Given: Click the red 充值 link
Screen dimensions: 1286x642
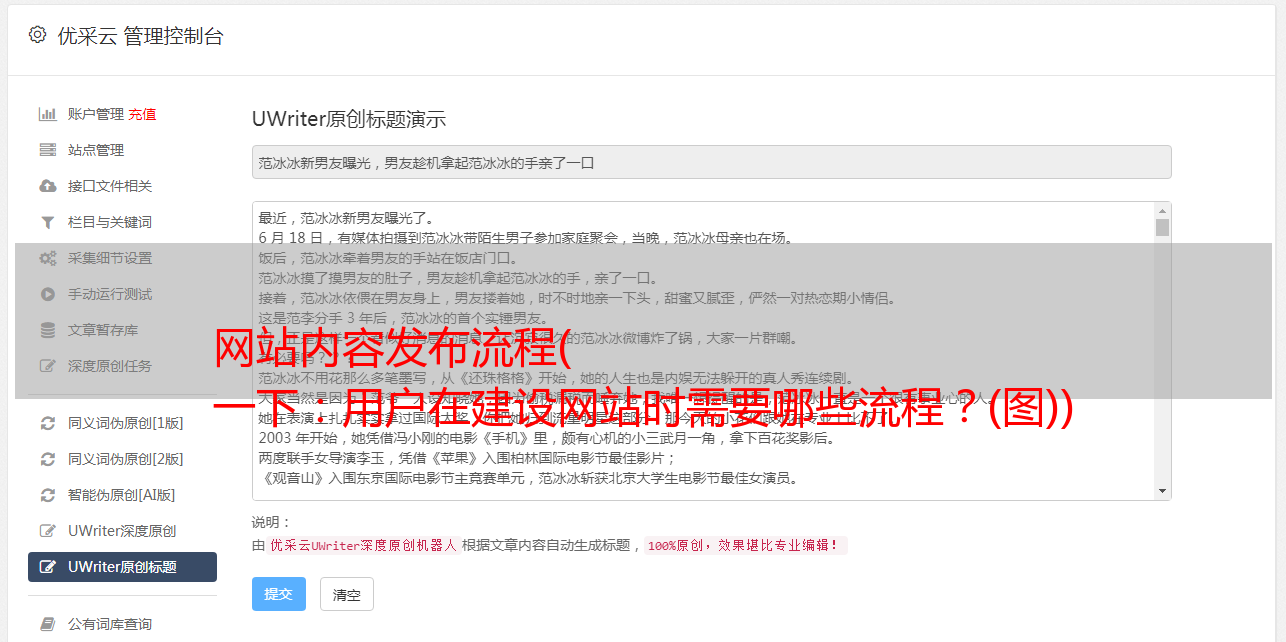Looking at the screenshot, I should (x=142, y=114).
